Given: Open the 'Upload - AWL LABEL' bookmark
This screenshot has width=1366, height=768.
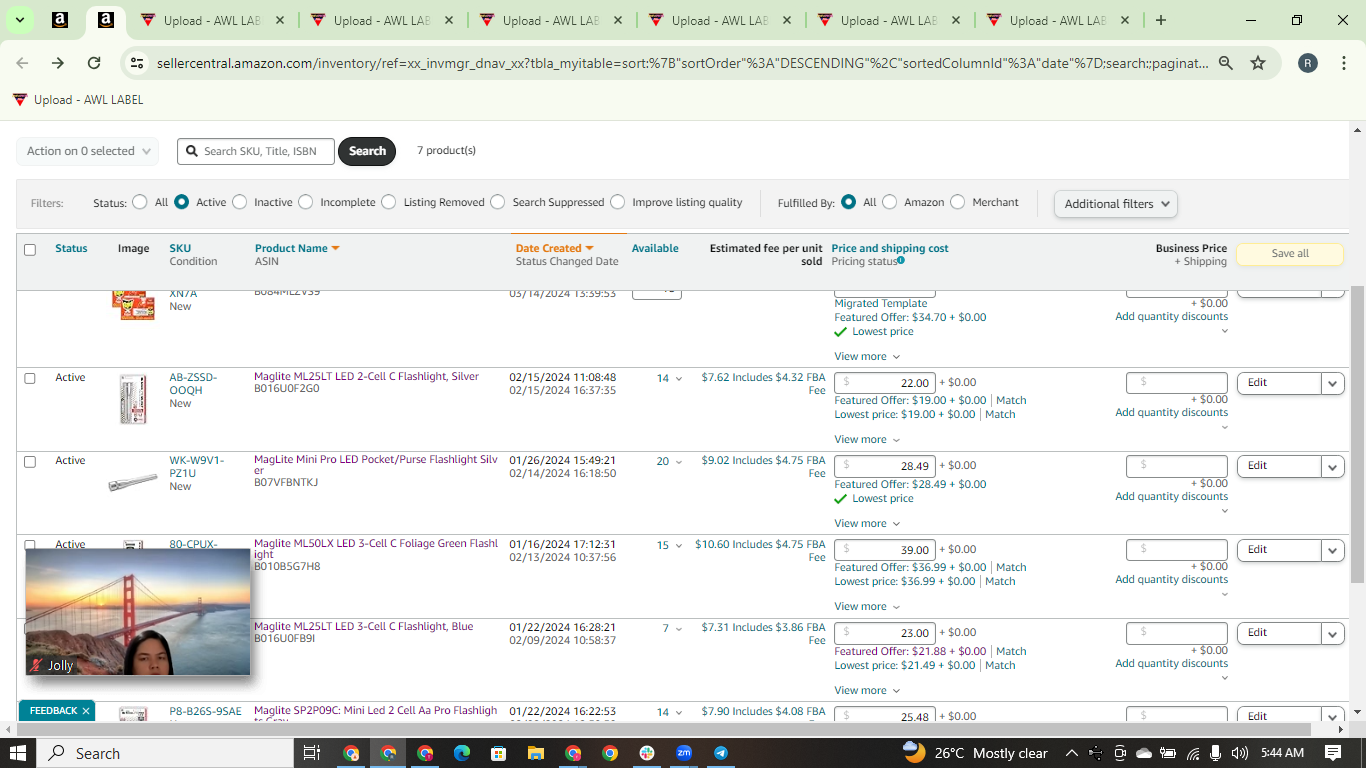Looking at the screenshot, I should click(x=78, y=100).
